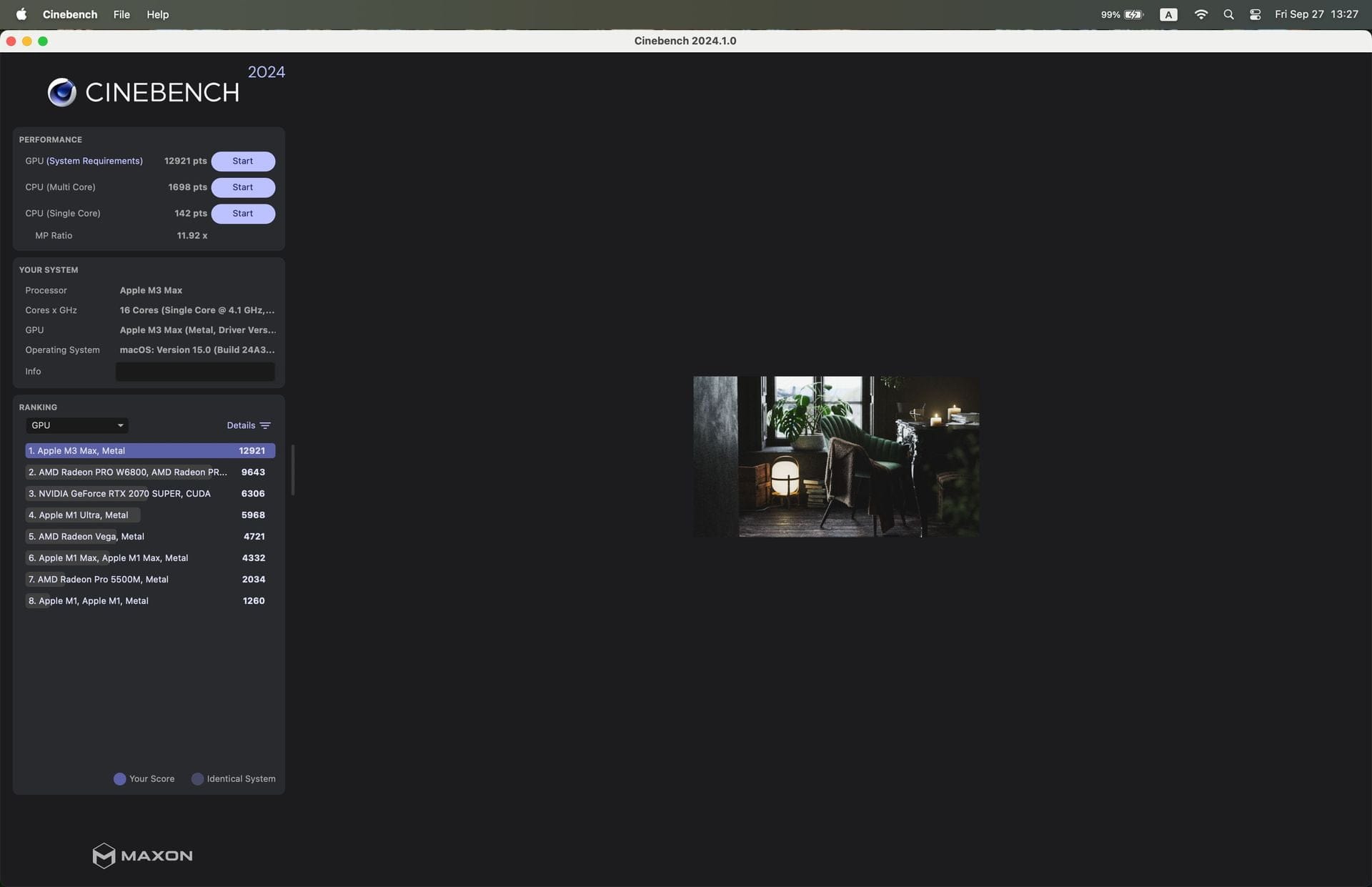Screen dimensions: 1372x887
Task: Select Apple M1 Metal ranking row
Action: click(x=150, y=600)
